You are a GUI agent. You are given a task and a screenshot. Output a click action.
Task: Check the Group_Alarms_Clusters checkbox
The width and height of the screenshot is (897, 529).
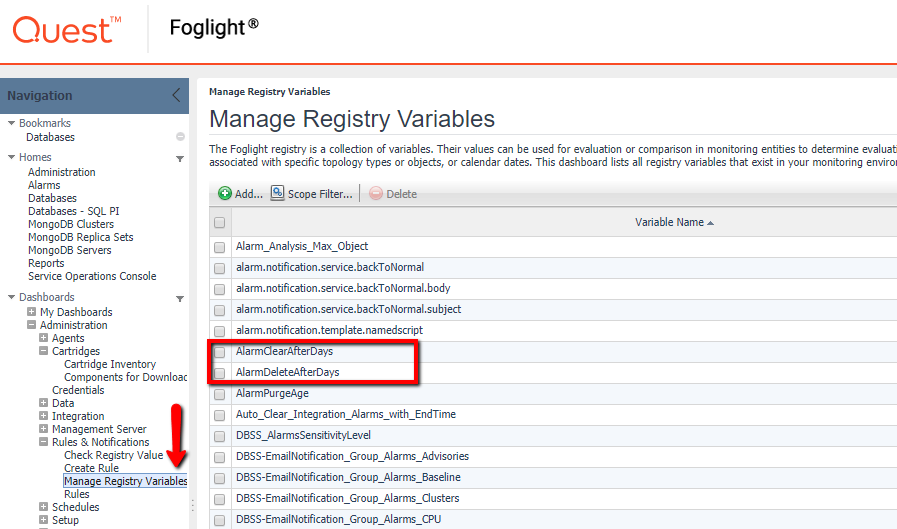pyautogui.click(x=219, y=499)
